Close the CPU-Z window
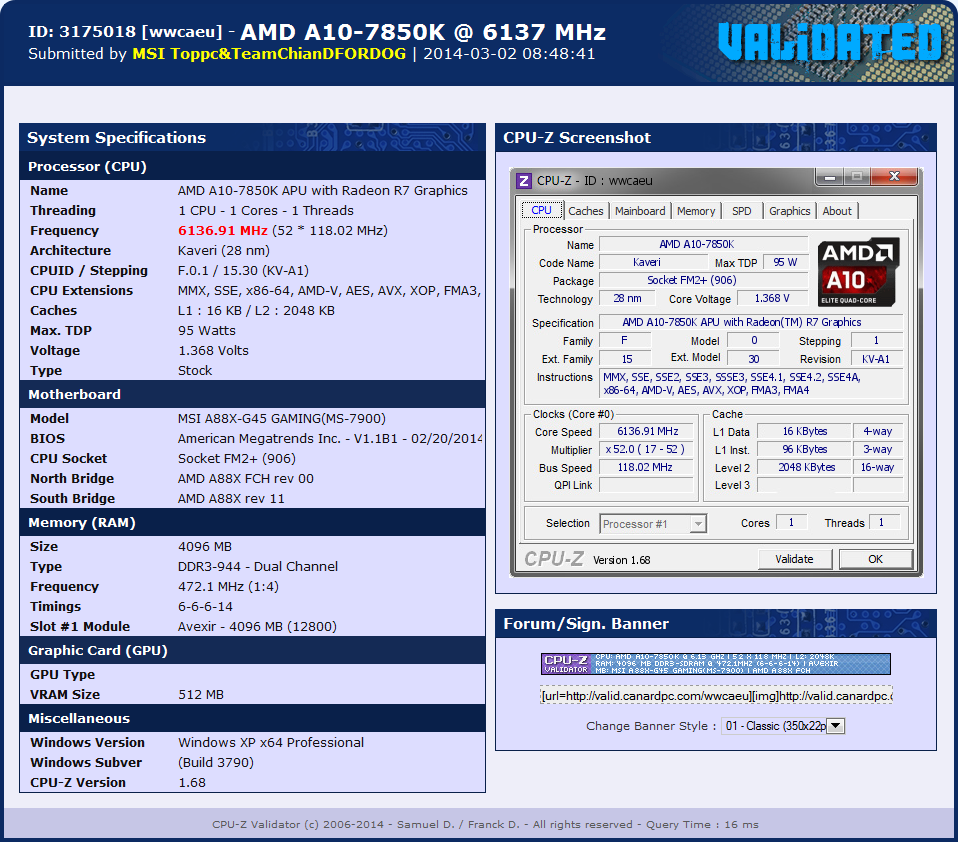This screenshot has width=958, height=842. (x=894, y=177)
